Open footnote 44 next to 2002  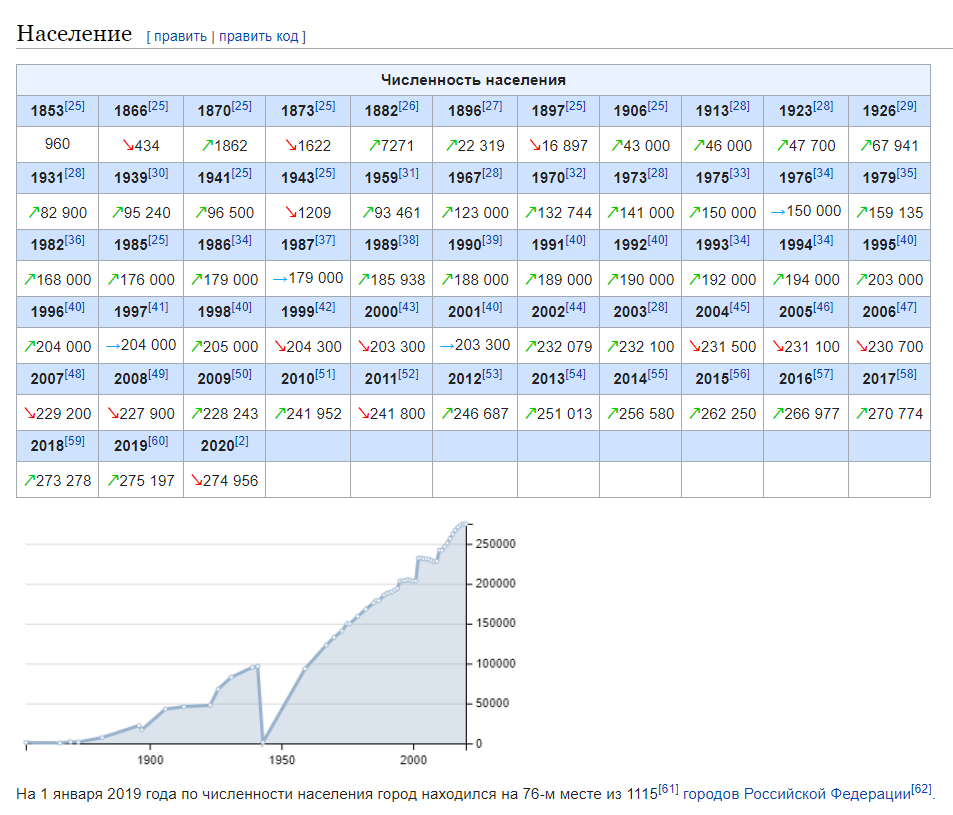576,306
